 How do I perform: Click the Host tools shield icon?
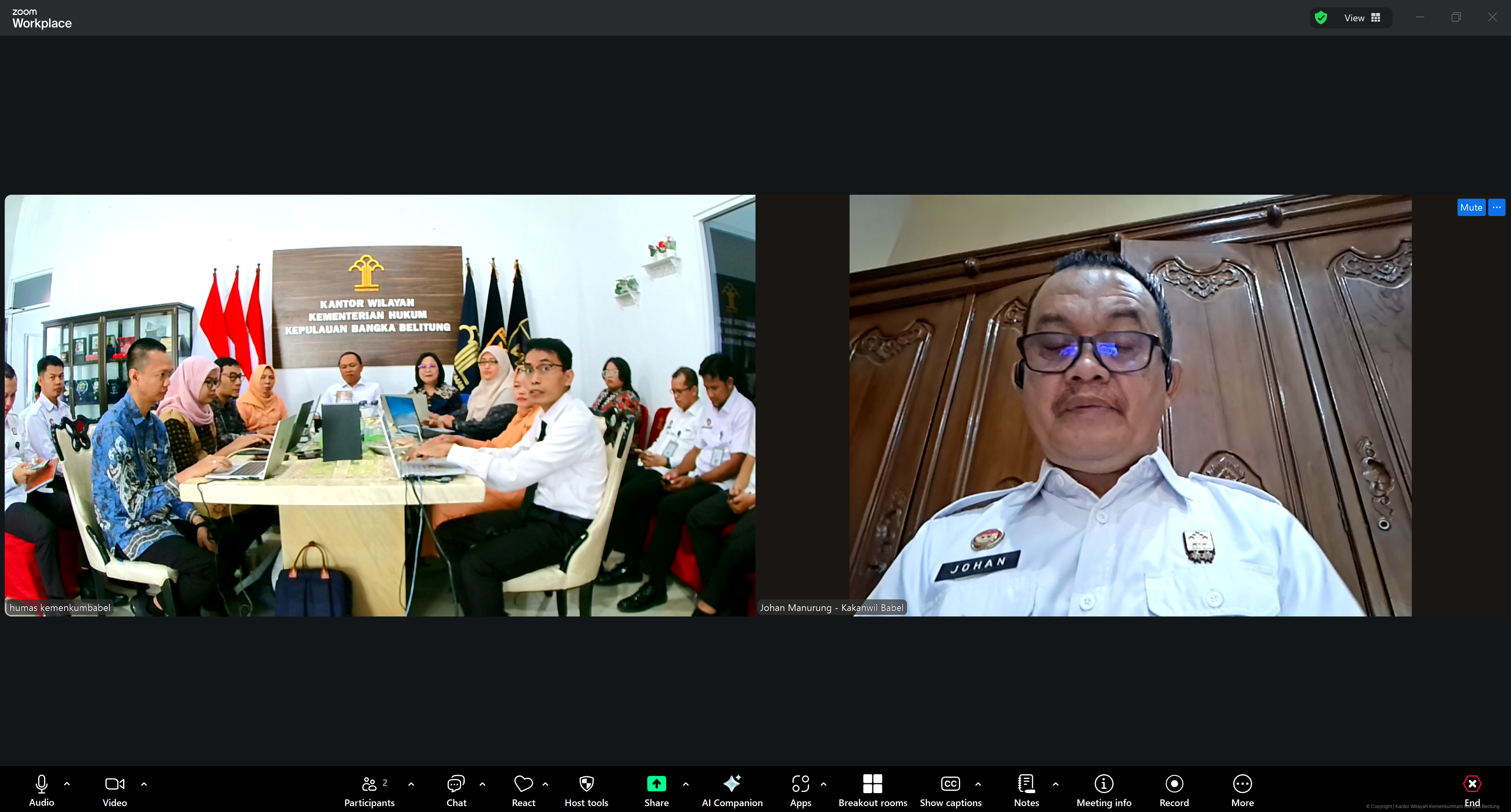586,784
